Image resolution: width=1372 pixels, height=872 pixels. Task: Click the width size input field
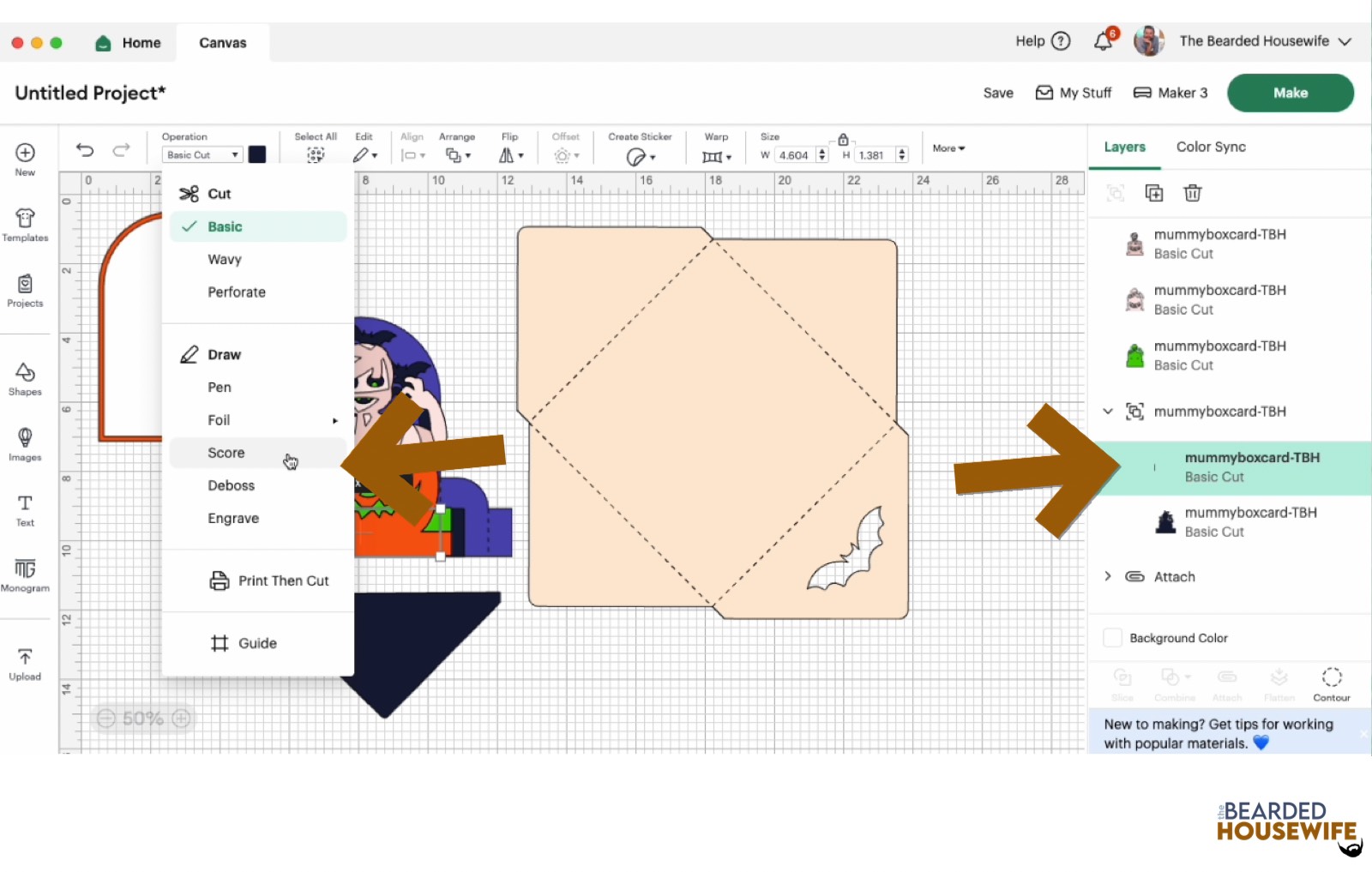pyautogui.click(x=794, y=155)
